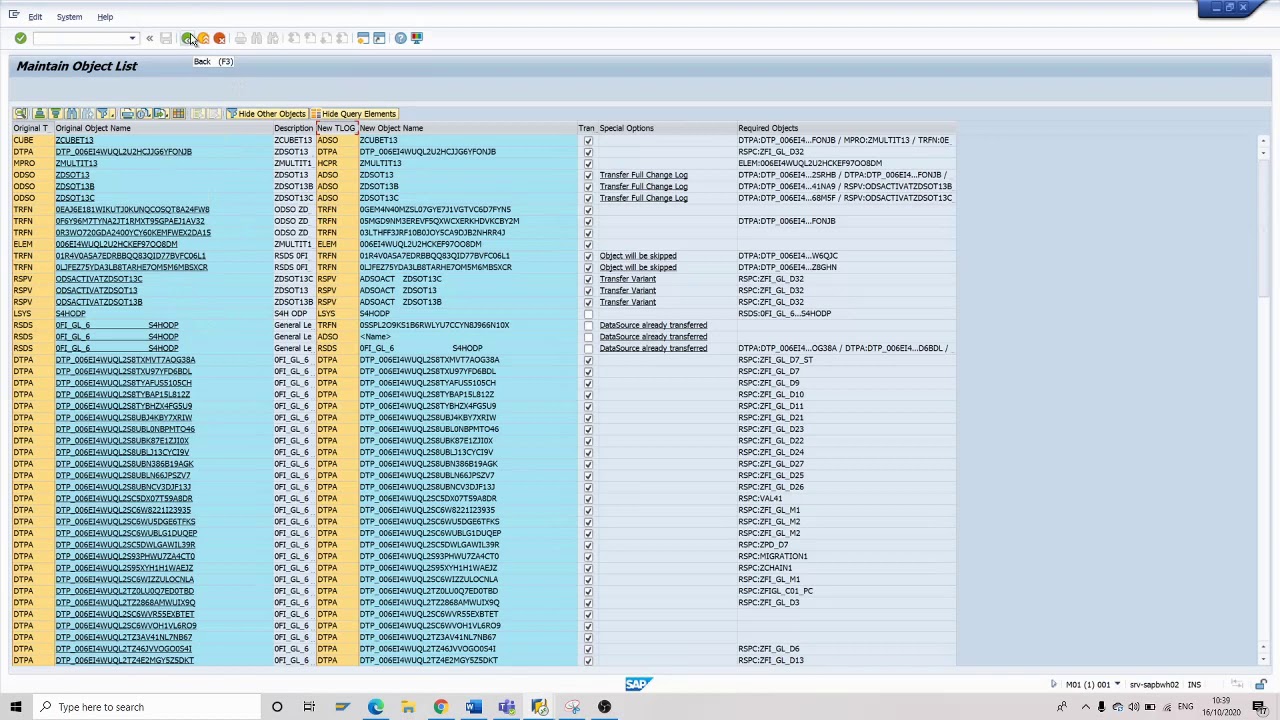Click the ALV Details magnifier icon
1280x720 pixels.
pos(21,114)
